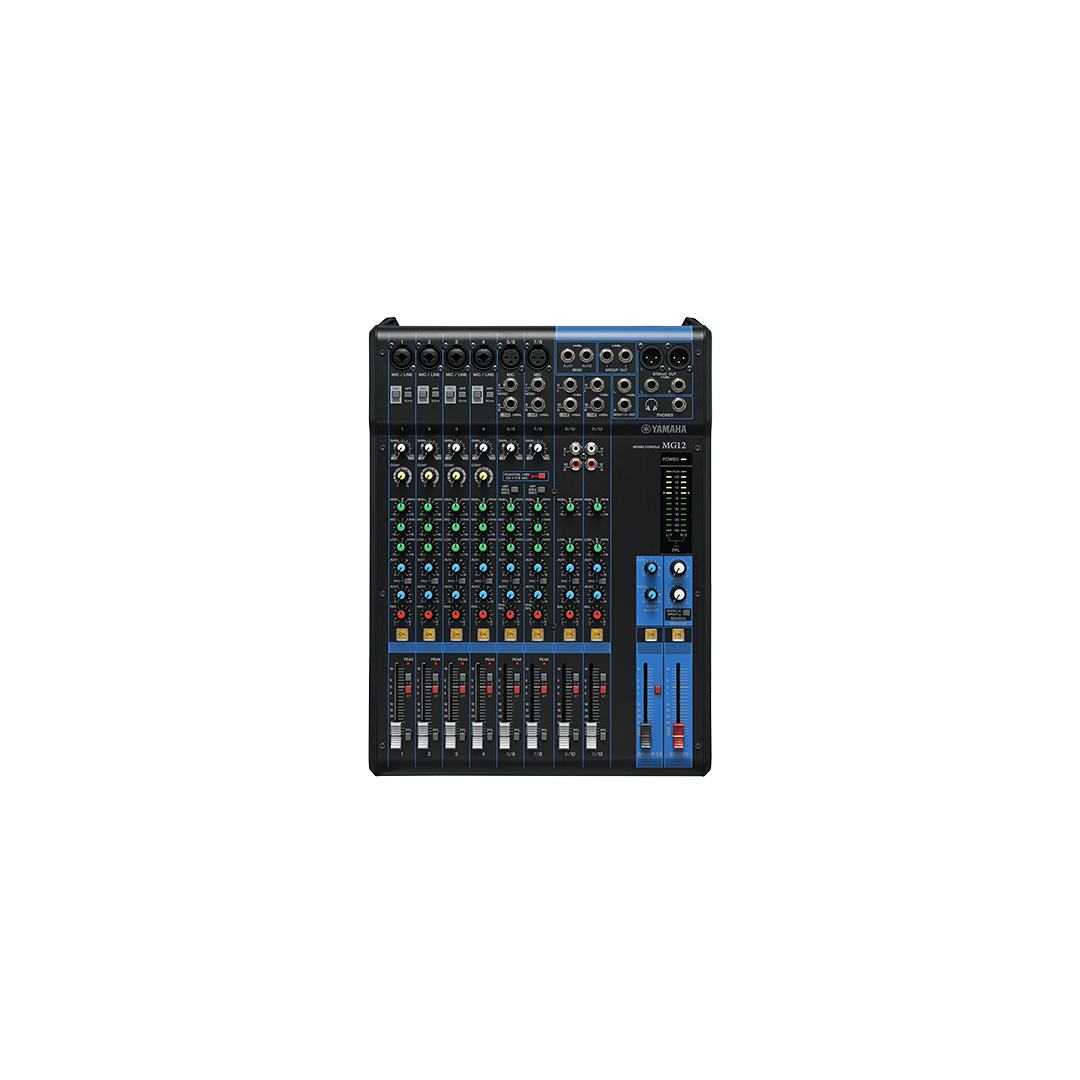The image size is (1080, 1080).
Task: Click the channel 9/10 red BAL knob
Action: pos(570,614)
